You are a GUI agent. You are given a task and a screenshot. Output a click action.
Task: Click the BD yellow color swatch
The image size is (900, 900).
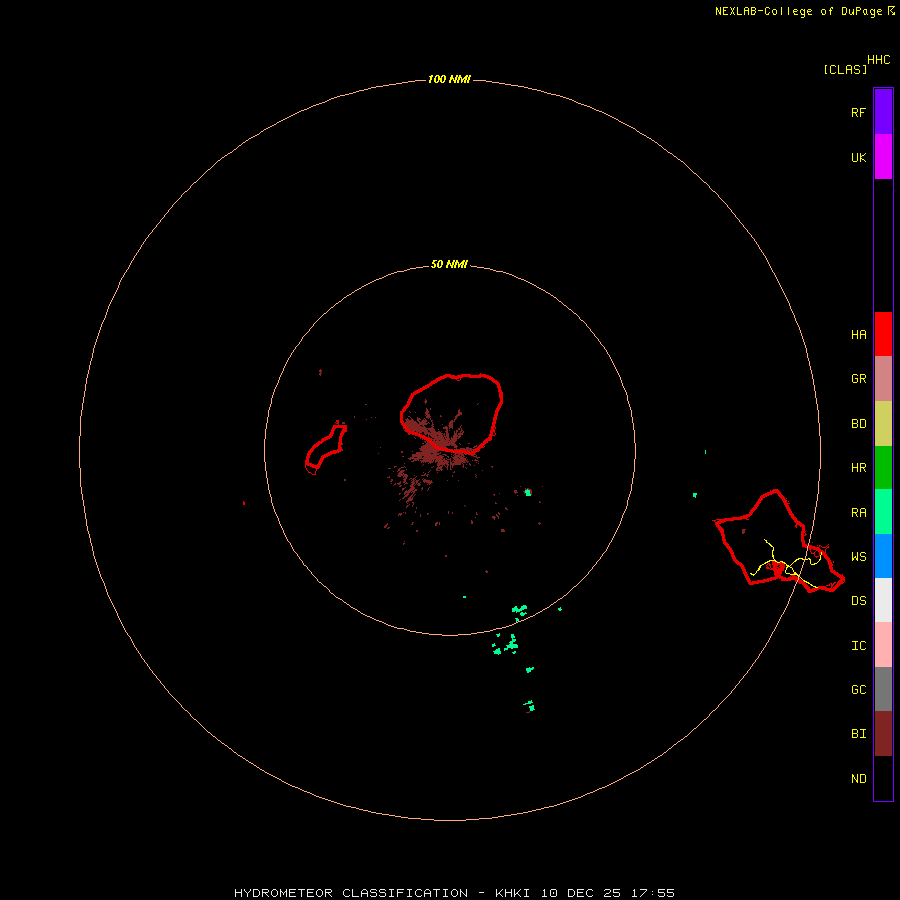883,424
